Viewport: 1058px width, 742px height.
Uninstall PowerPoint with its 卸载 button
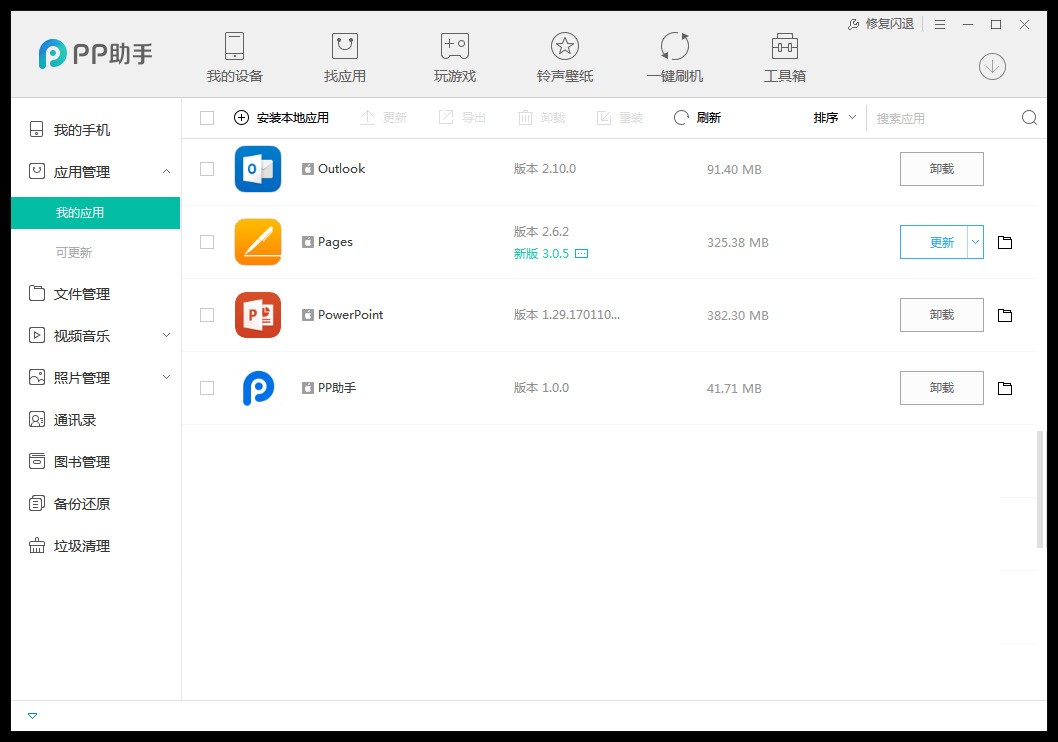(941, 315)
